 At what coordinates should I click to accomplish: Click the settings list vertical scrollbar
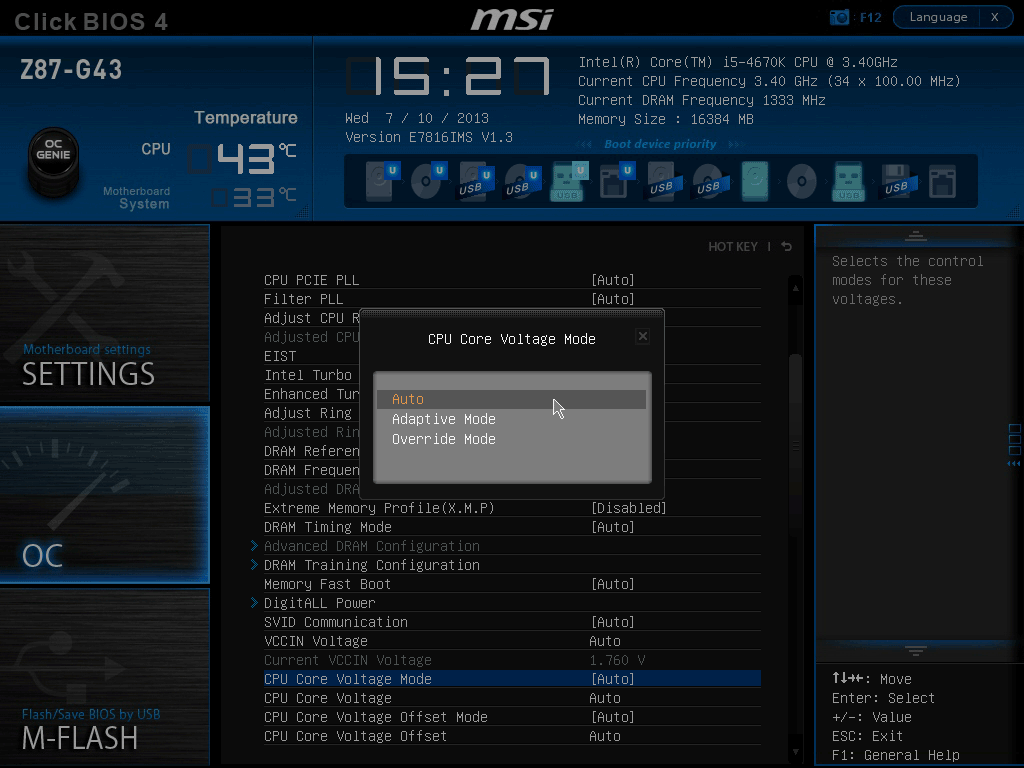(795, 400)
